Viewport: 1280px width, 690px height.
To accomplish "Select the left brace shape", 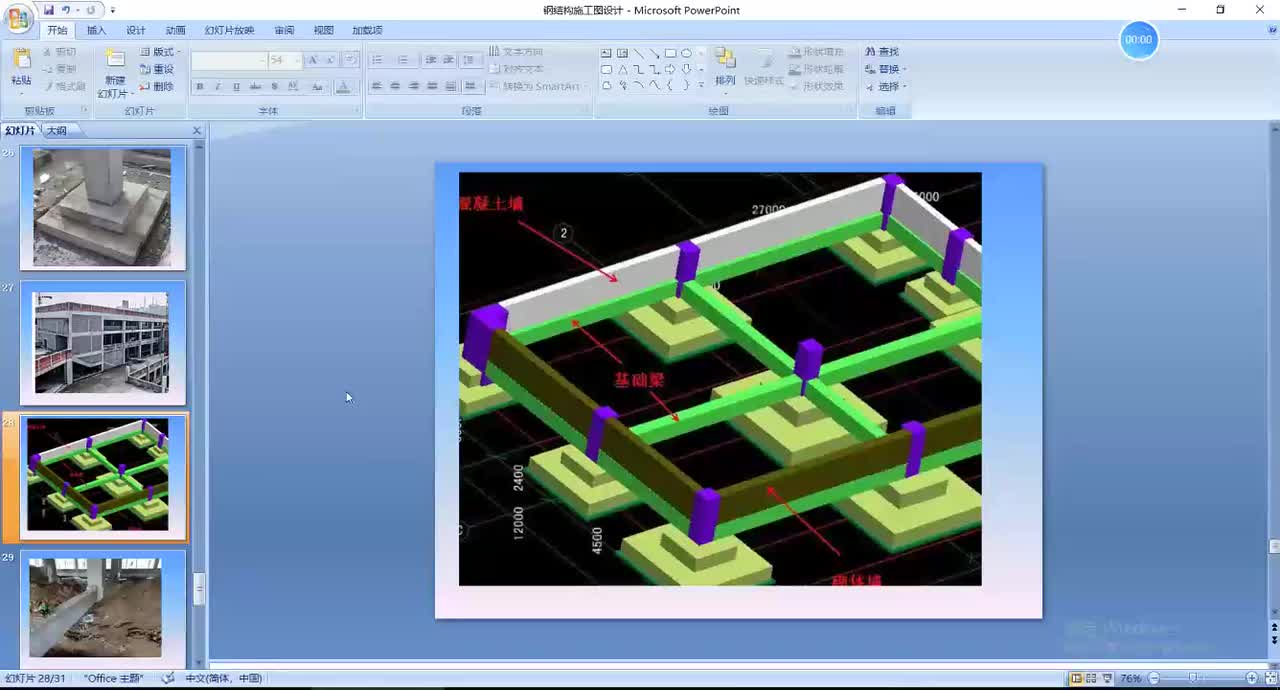I will pos(670,85).
